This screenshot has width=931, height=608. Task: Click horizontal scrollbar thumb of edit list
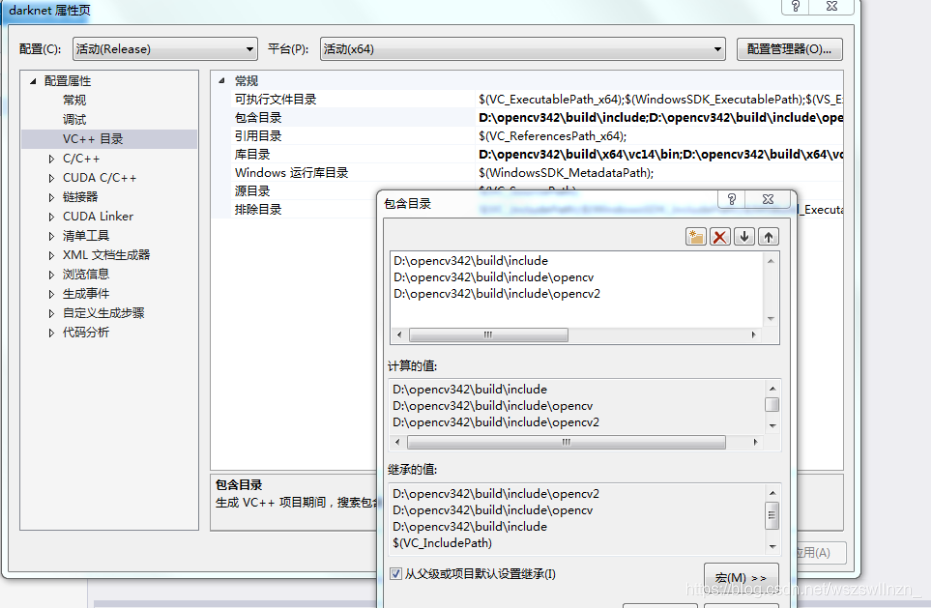pos(488,335)
